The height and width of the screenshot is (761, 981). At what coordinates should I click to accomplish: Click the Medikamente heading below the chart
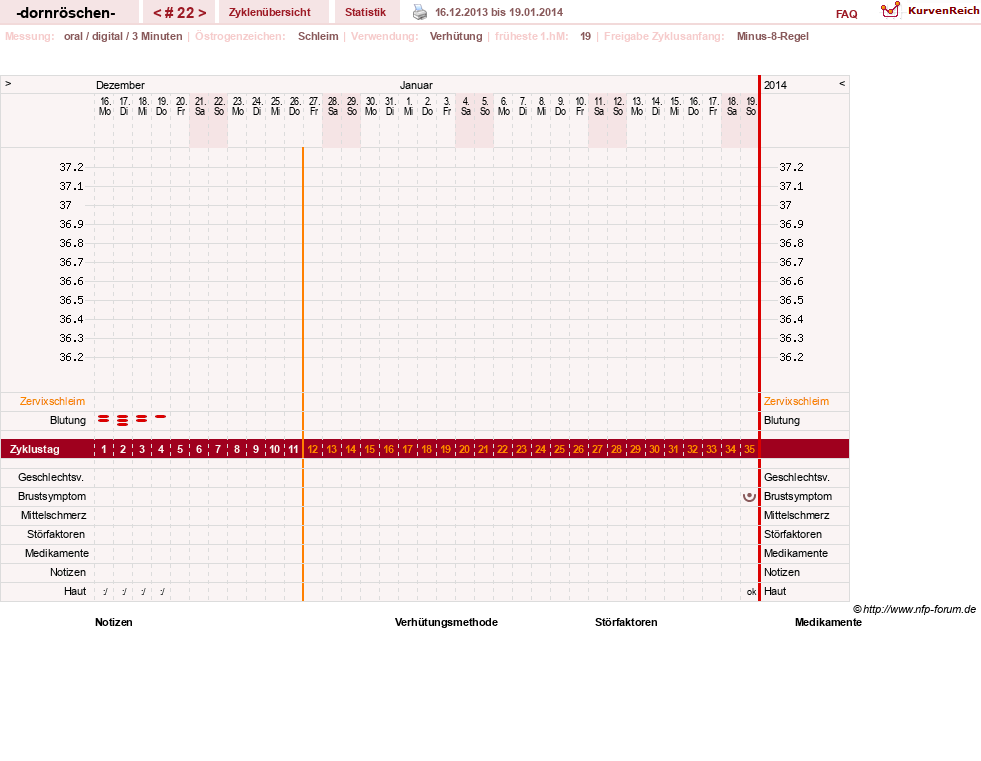tap(828, 622)
